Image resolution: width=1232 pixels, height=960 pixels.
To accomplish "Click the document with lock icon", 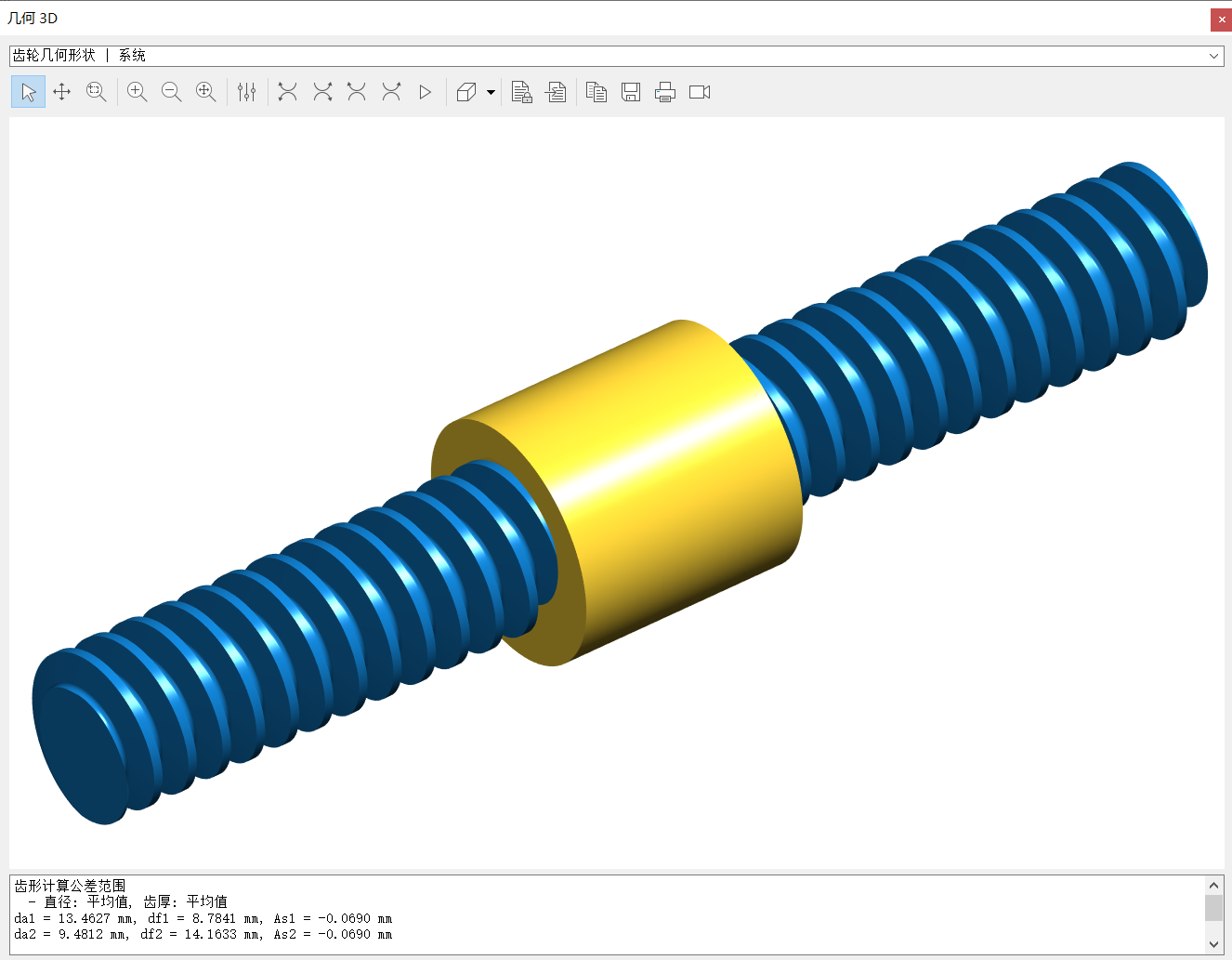I will point(521,92).
